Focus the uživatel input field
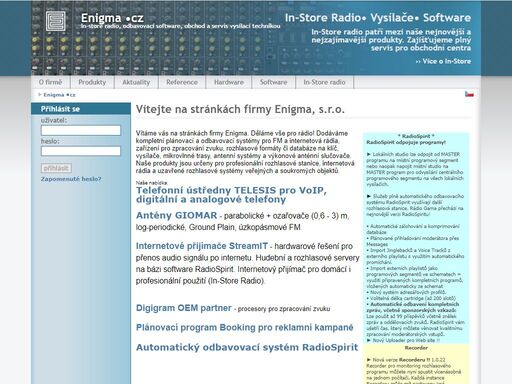The width and height of the screenshot is (512, 384). click(81, 130)
